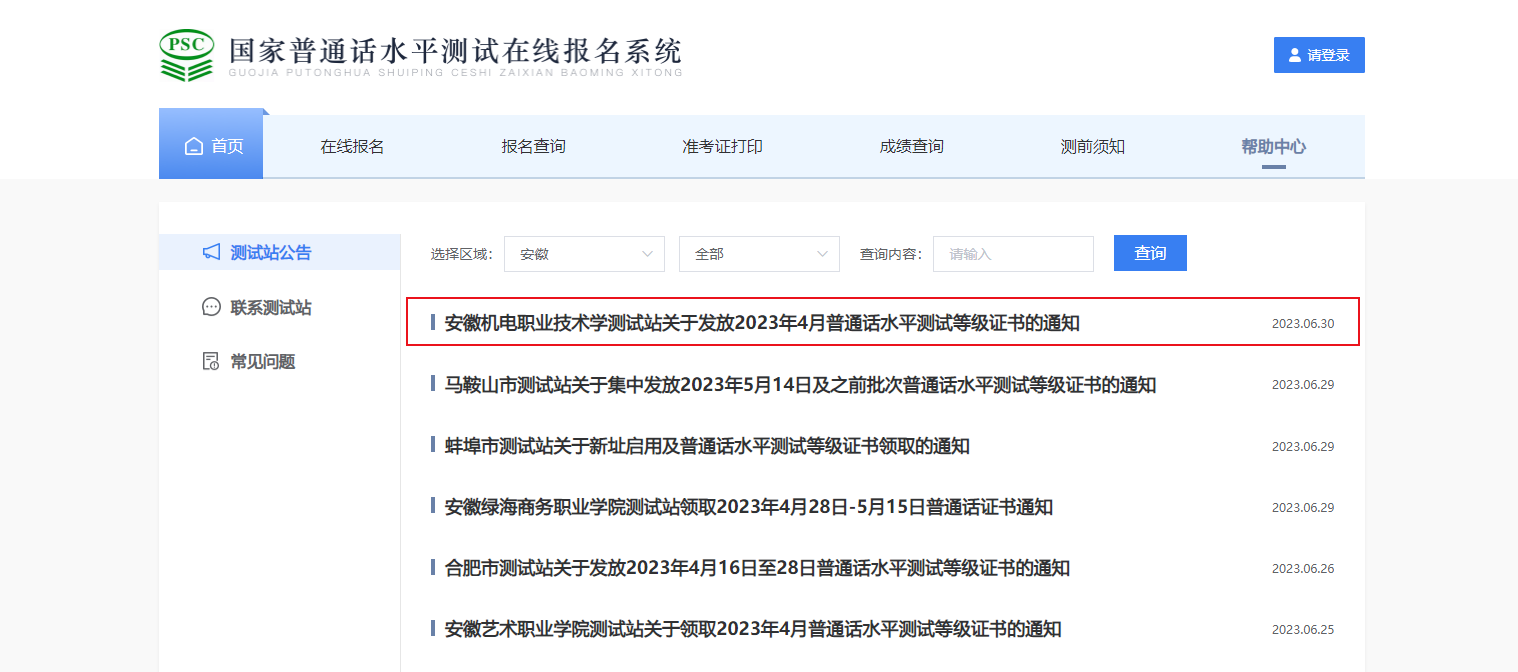The height and width of the screenshot is (672, 1518).
Task: Focus the 查询内容 input field
Action: (x=1013, y=254)
